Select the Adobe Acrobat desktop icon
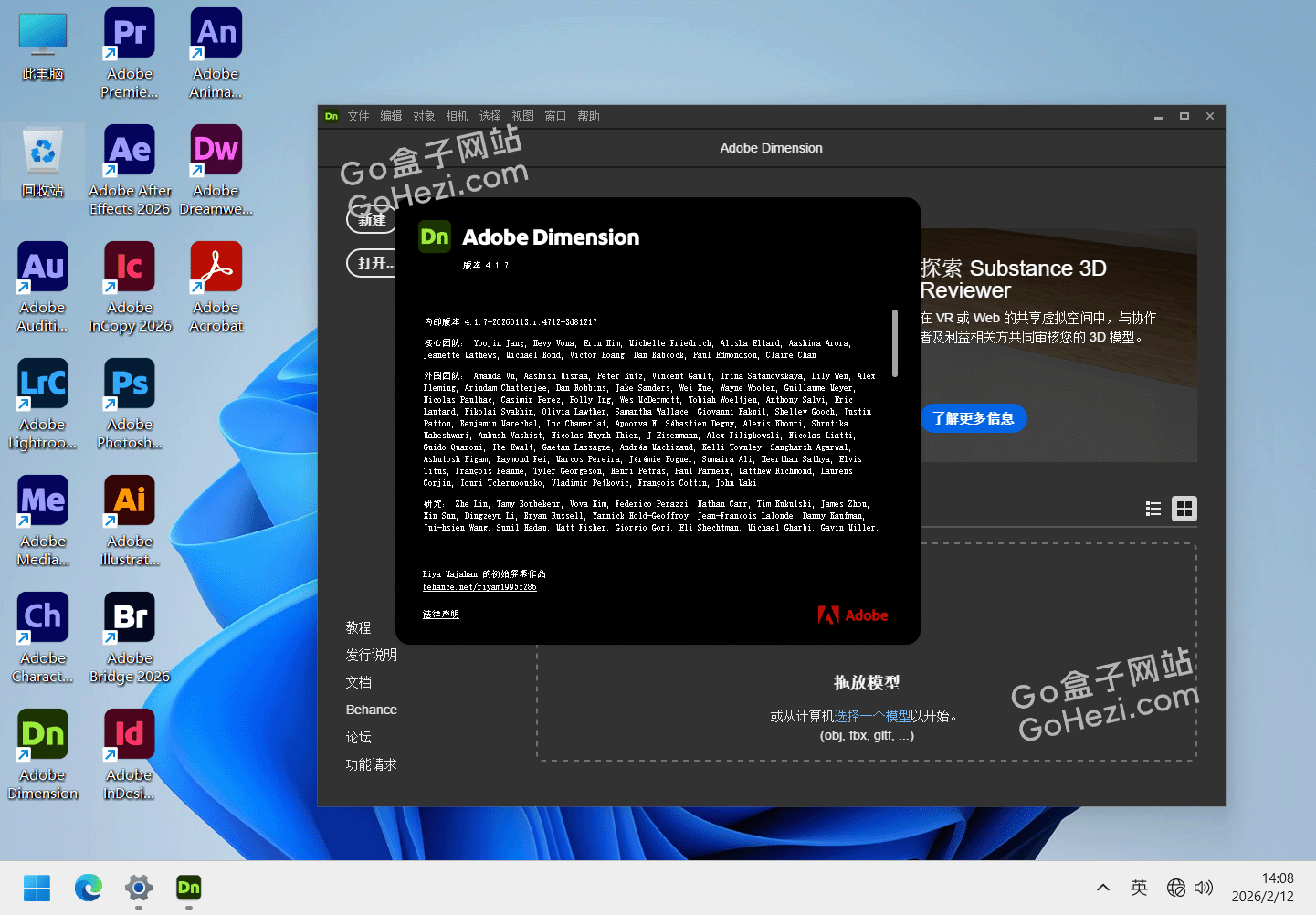The height and width of the screenshot is (915, 1316). 216,287
